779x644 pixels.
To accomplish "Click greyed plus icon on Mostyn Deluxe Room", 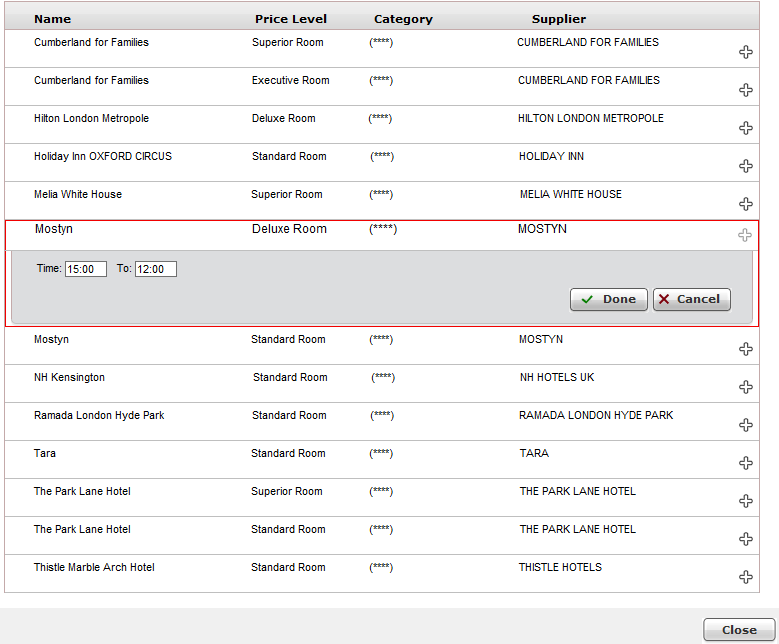I will tap(745, 235).
